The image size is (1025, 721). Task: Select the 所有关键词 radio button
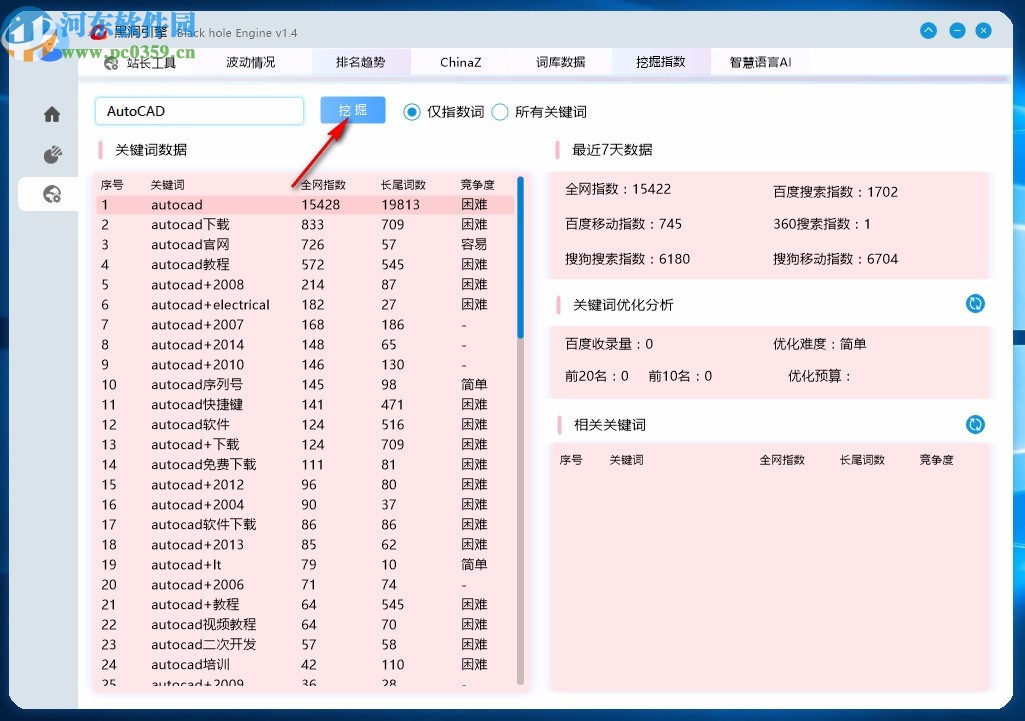[500, 112]
